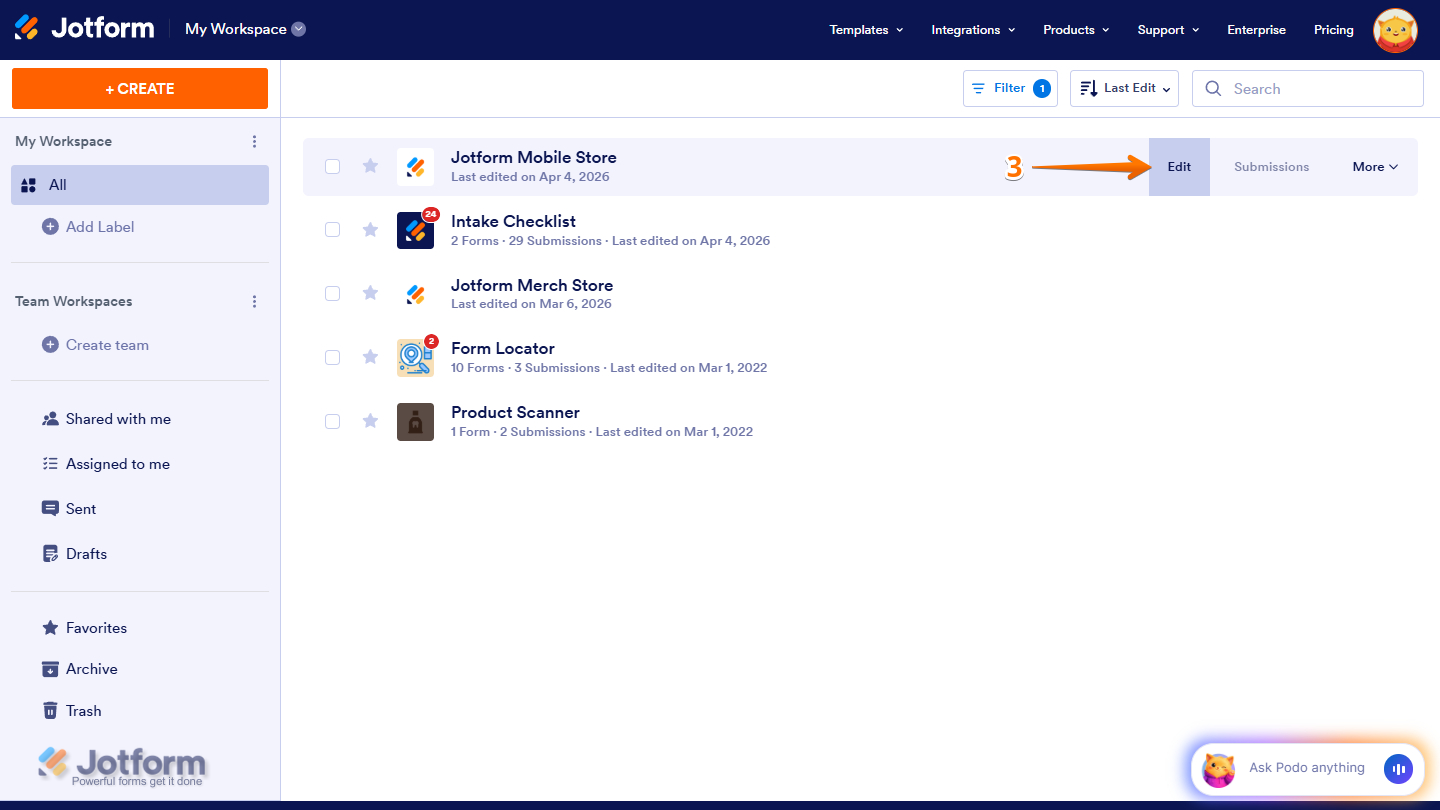Open My Workspace options three-dot menu
Image resolution: width=1440 pixels, height=810 pixels.
[254, 141]
